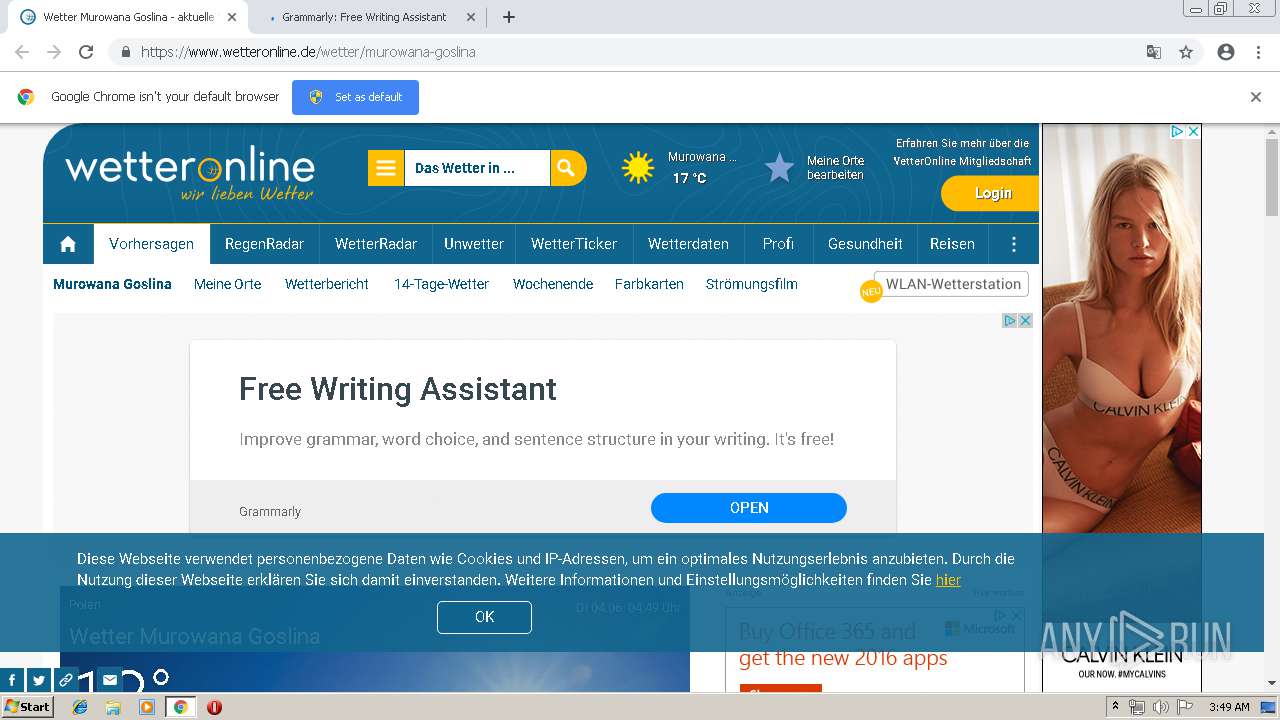The width and height of the screenshot is (1280, 720).
Task: Open the Wetterbericht link
Action: tap(327, 284)
